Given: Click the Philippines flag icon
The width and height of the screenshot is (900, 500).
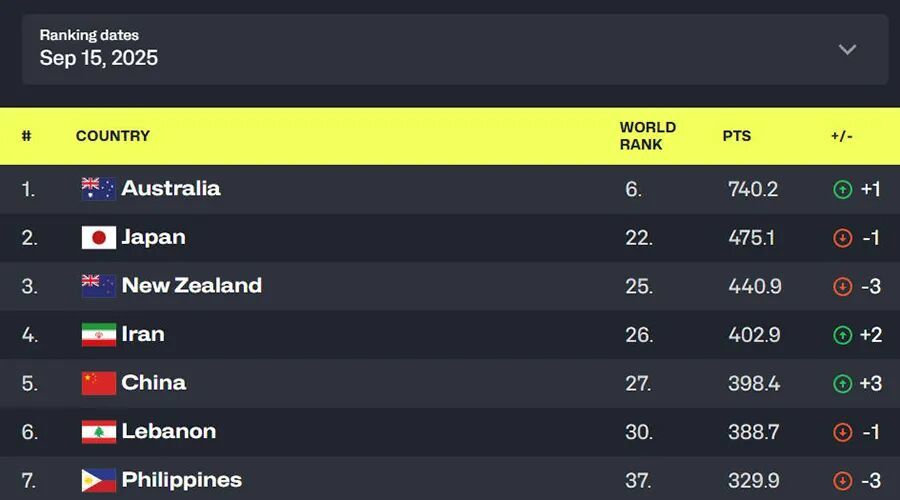Looking at the screenshot, I should (x=98, y=480).
